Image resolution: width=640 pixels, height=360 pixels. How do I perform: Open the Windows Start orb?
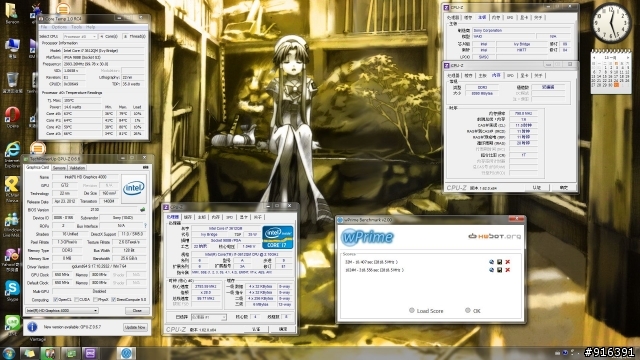click(x=9, y=353)
